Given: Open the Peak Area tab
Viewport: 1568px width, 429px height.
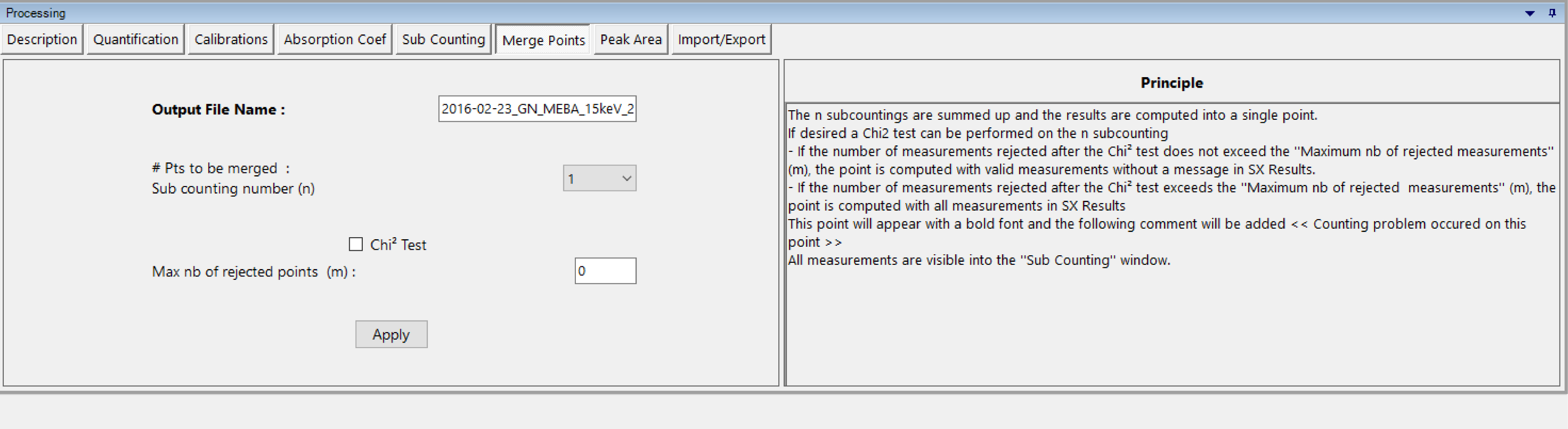Looking at the screenshot, I should click(631, 40).
